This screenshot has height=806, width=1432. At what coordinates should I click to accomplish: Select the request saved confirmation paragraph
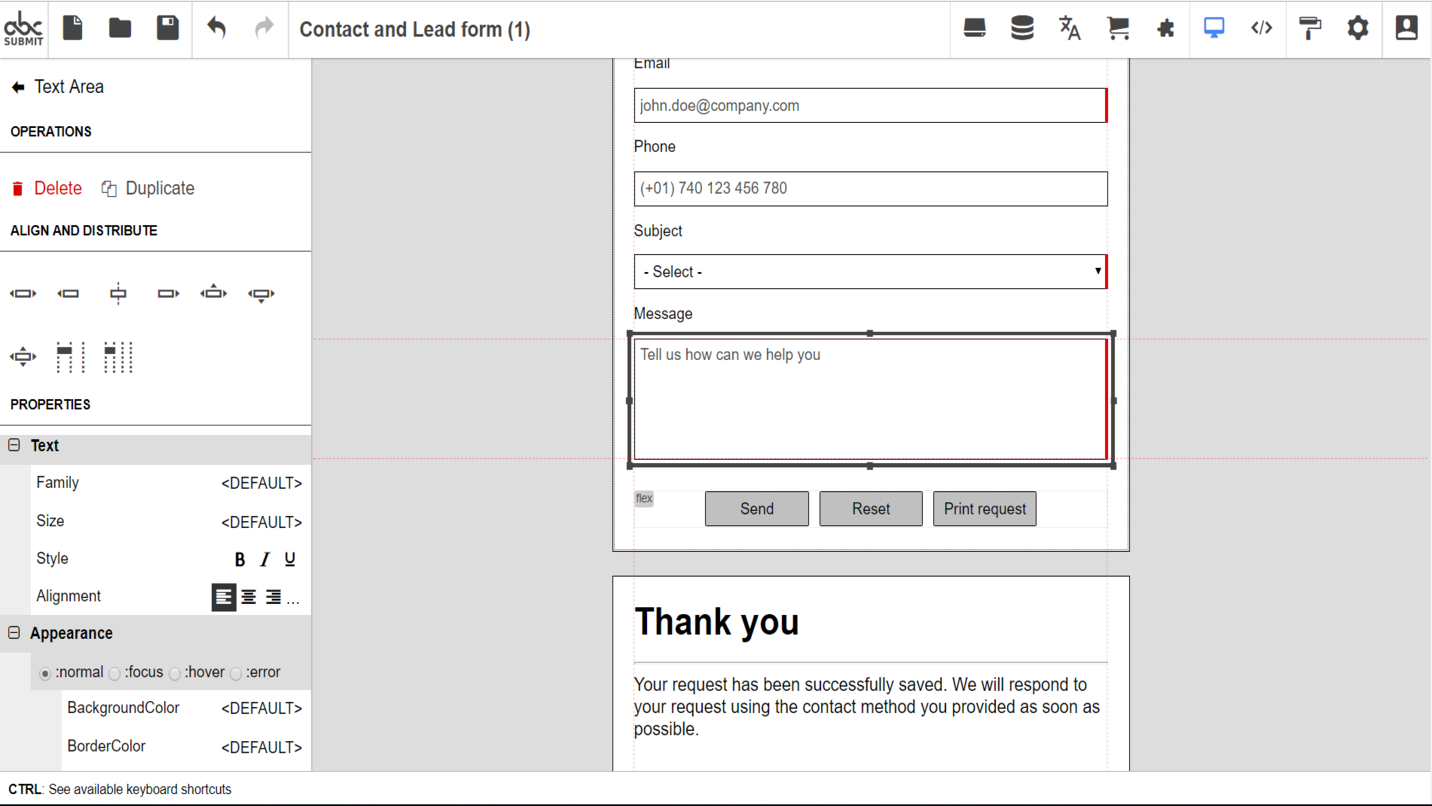(x=867, y=707)
